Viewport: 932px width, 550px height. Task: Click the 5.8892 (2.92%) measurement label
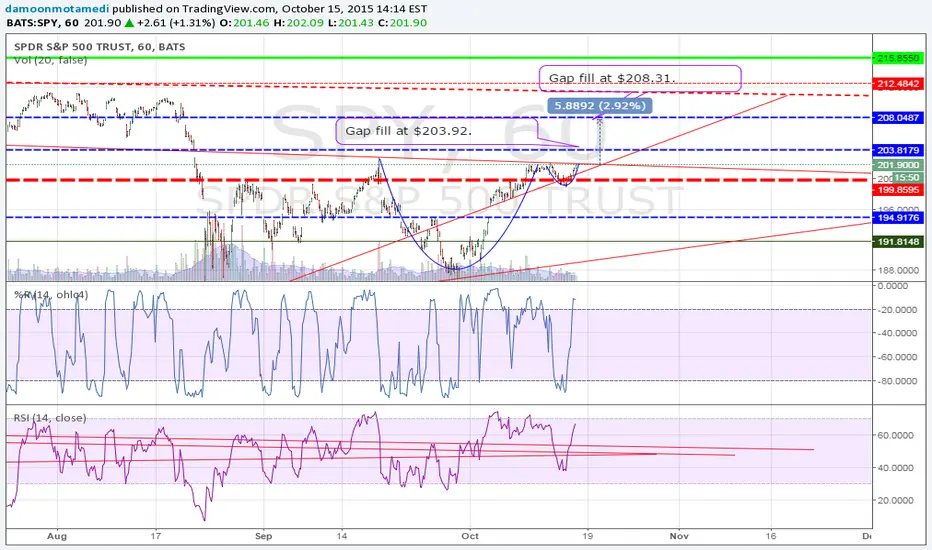click(x=600, y=106)
